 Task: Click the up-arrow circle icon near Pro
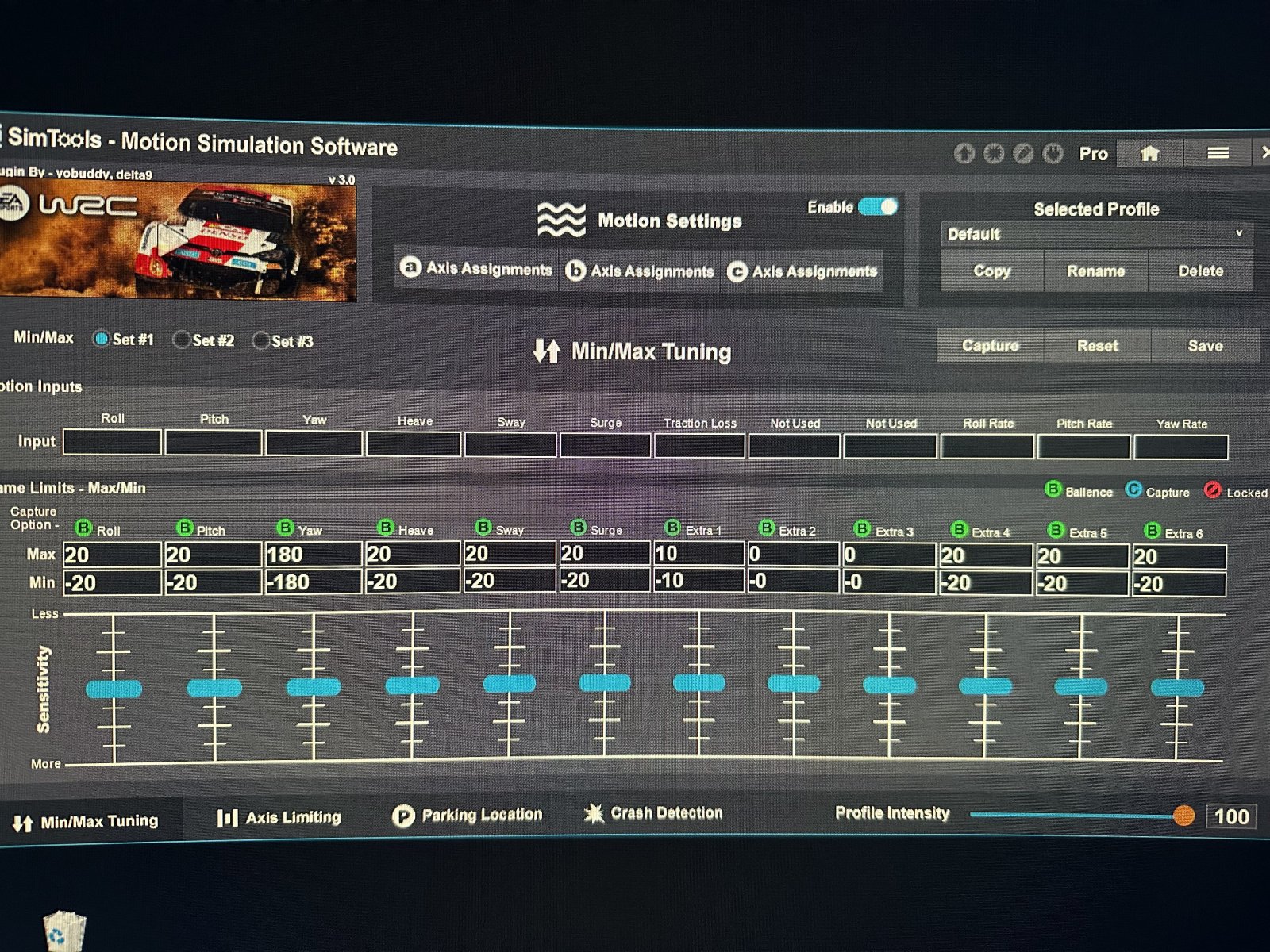[964, 153]
